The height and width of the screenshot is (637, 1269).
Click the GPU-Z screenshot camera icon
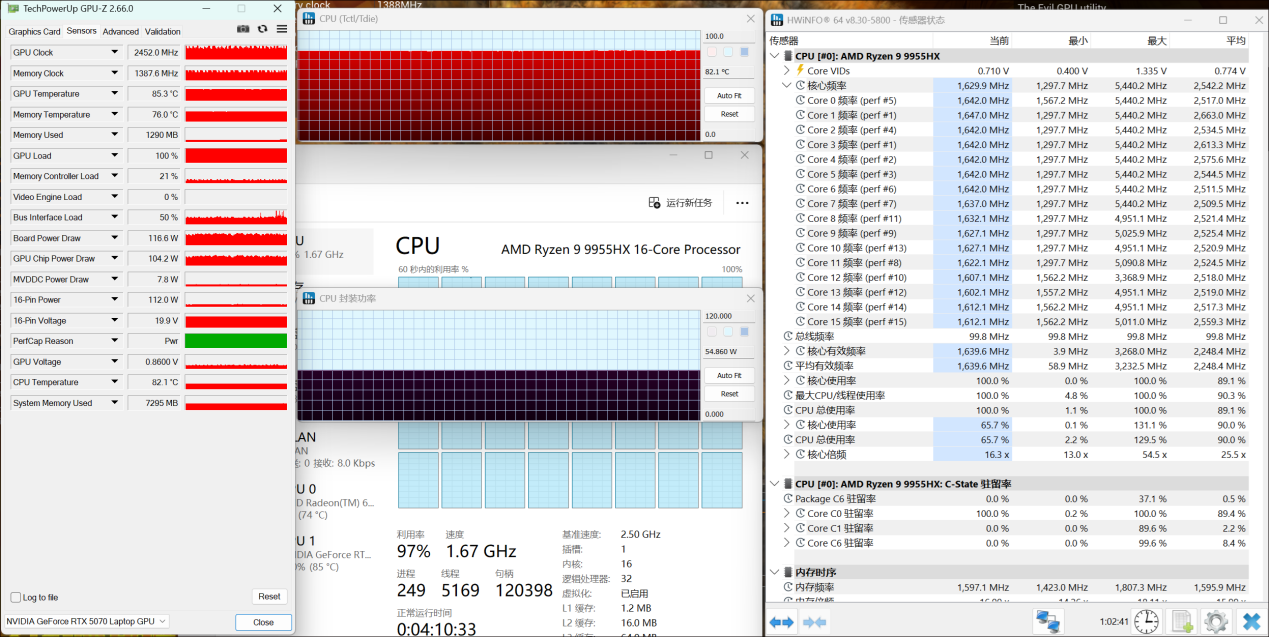pos(243,30)
